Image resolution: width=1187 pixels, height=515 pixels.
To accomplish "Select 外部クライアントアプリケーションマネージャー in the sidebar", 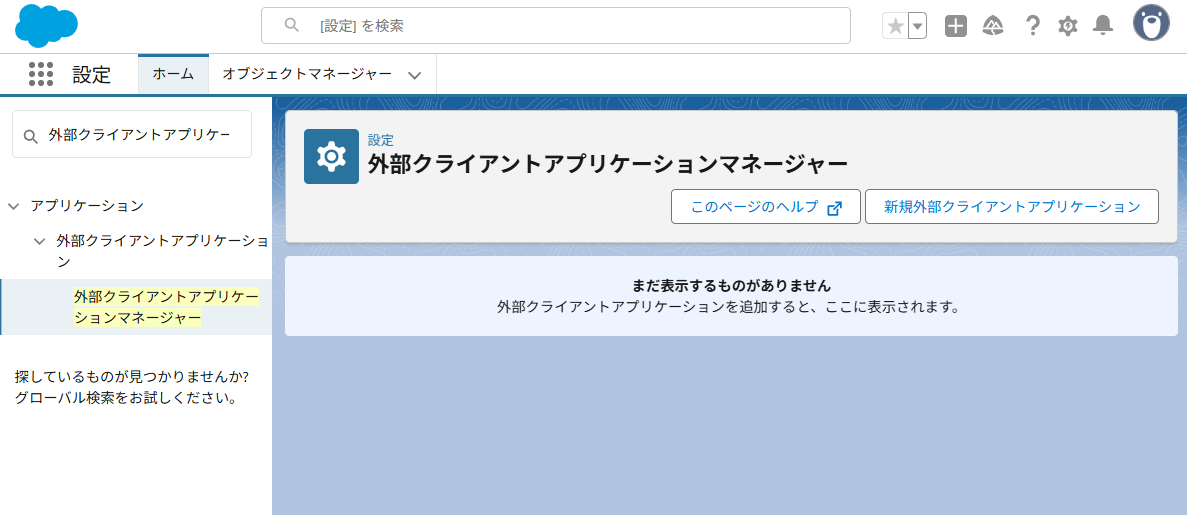I will point(136,307).
